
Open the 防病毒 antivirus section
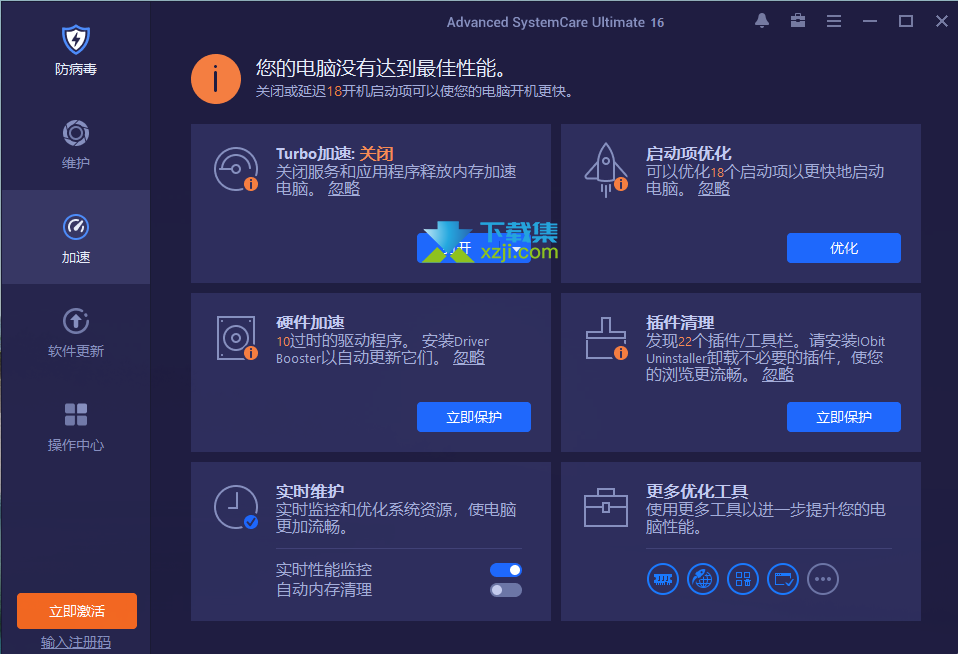[x=76, y=50]
